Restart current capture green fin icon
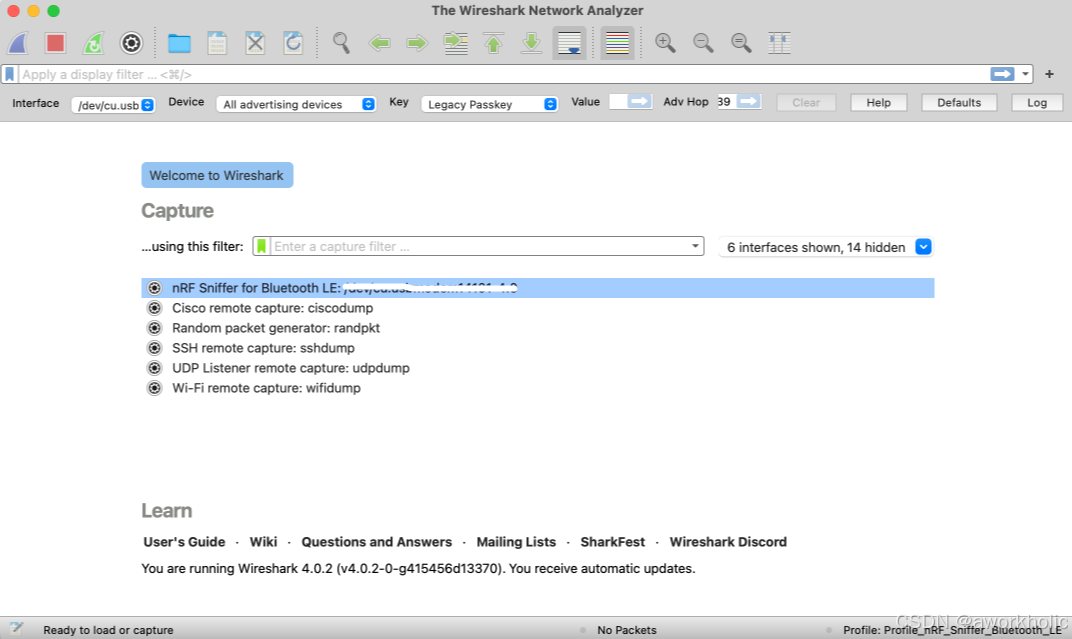Viewport: 1072px width, 639px height. click(x=94, y=43)
